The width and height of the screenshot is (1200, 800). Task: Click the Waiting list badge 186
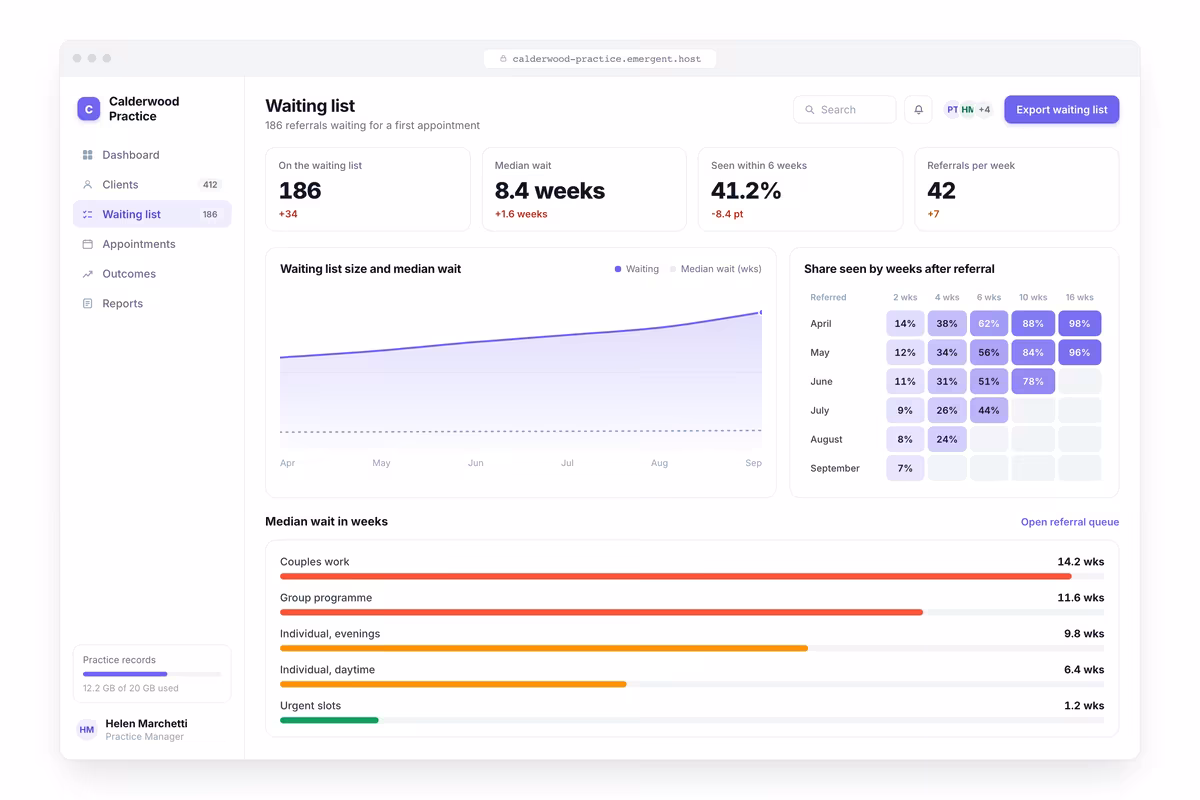point(210,214)
